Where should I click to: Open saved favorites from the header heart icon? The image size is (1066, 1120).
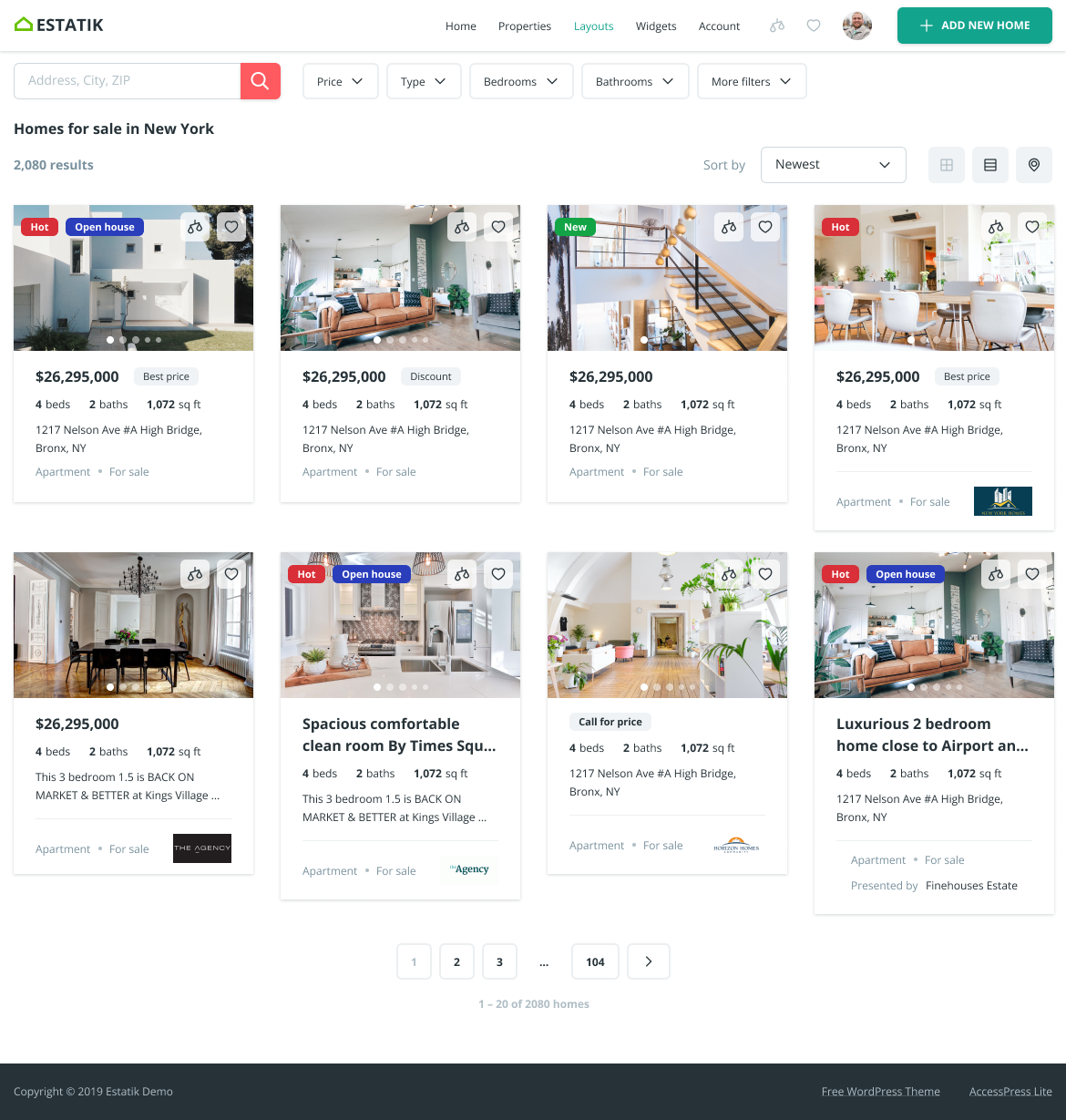[814, 26]
